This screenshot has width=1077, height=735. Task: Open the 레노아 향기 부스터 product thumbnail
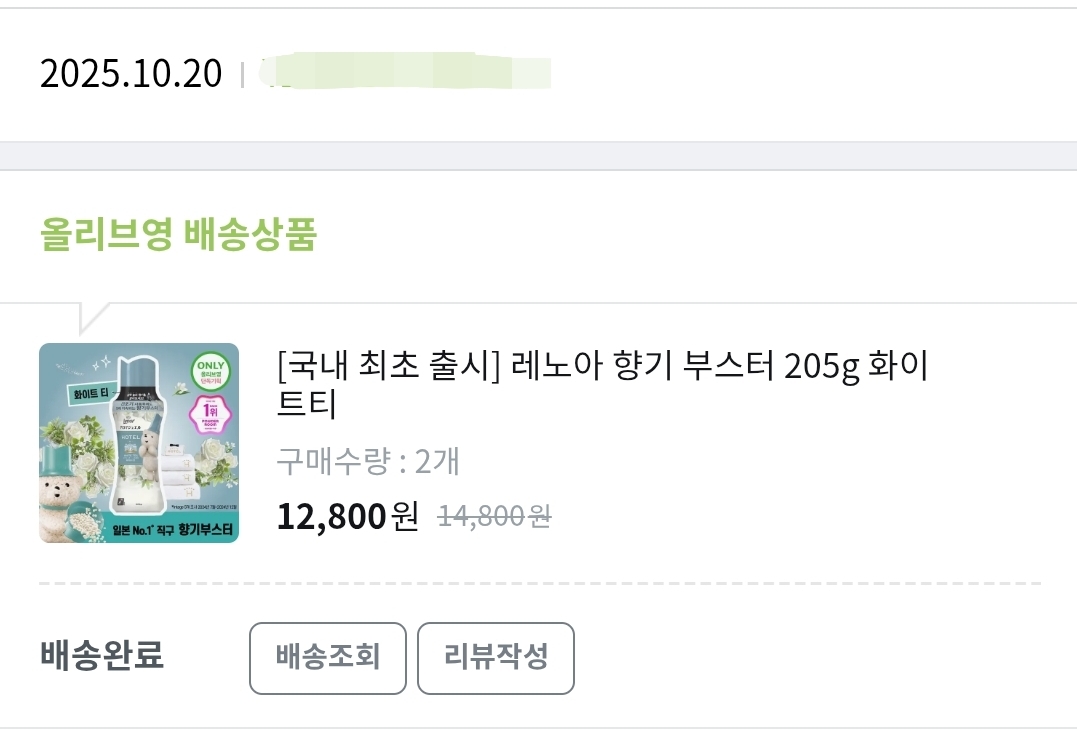tap(139, 443)
